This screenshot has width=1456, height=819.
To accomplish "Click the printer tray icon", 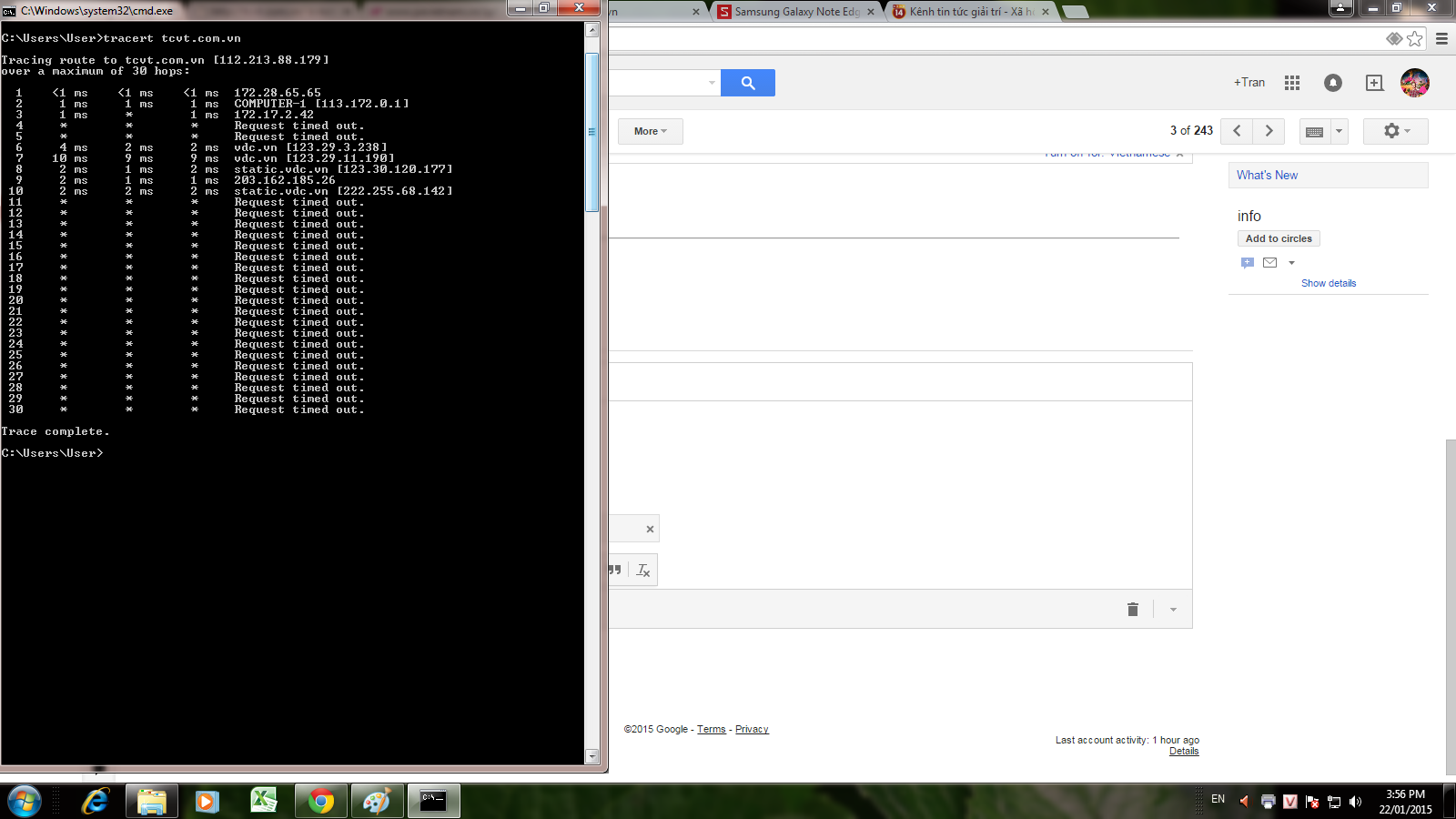I will [x=1268, y=801].
